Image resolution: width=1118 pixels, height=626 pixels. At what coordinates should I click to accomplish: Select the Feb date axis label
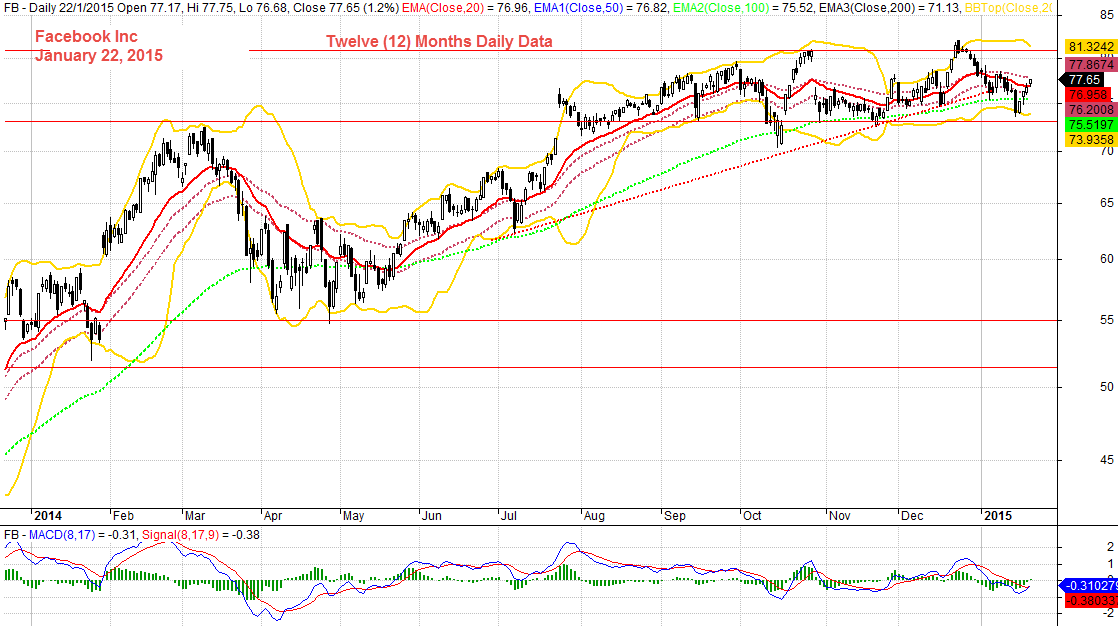(x=123, y=515)
